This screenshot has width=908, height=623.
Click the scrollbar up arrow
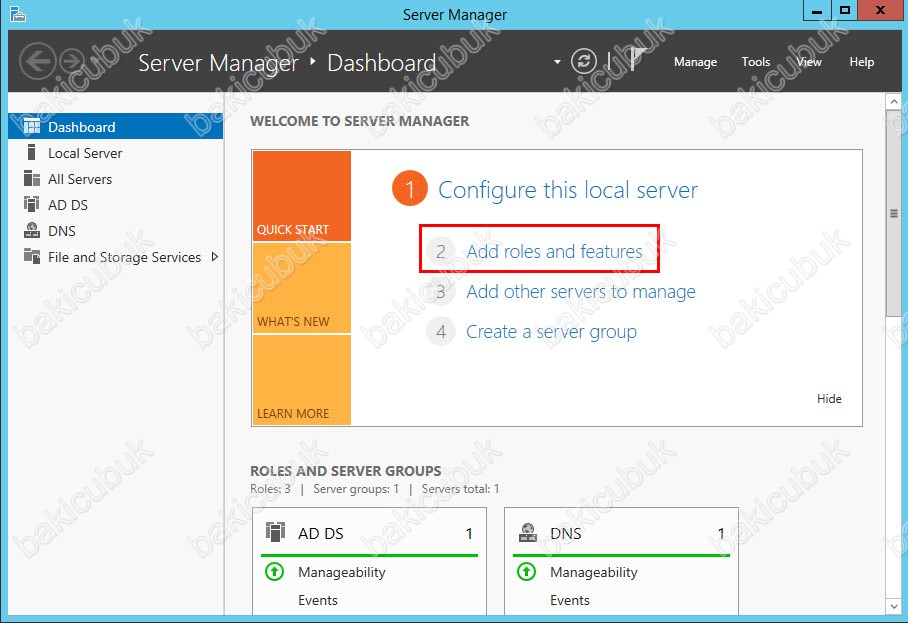click(894, 101)
